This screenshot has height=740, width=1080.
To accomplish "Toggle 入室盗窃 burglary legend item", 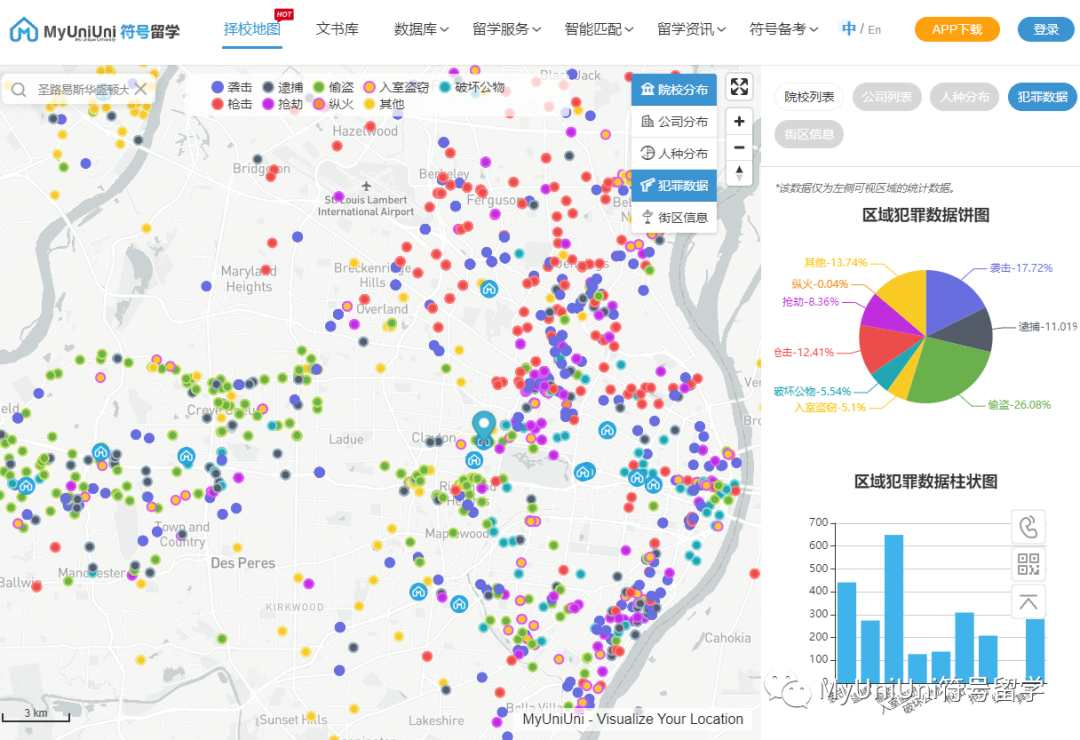I will pos(396,87).
